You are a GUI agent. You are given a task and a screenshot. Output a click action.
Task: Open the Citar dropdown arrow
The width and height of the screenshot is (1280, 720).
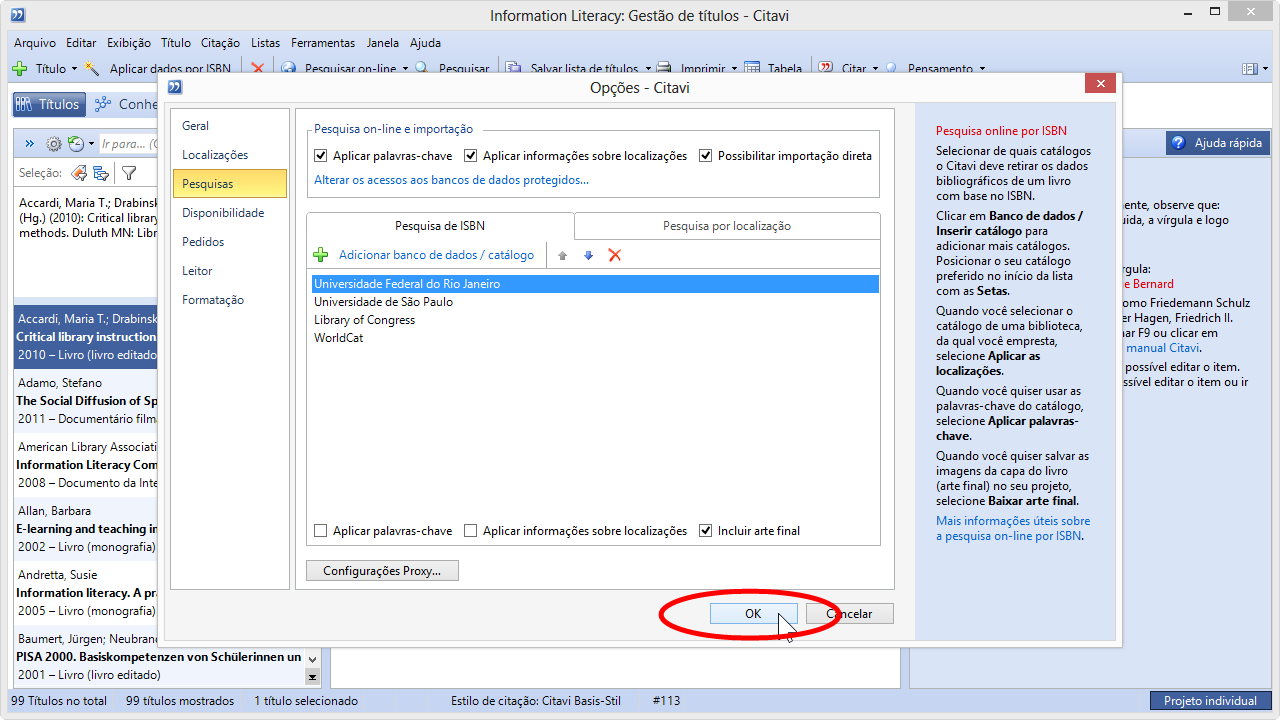point(875,69)
